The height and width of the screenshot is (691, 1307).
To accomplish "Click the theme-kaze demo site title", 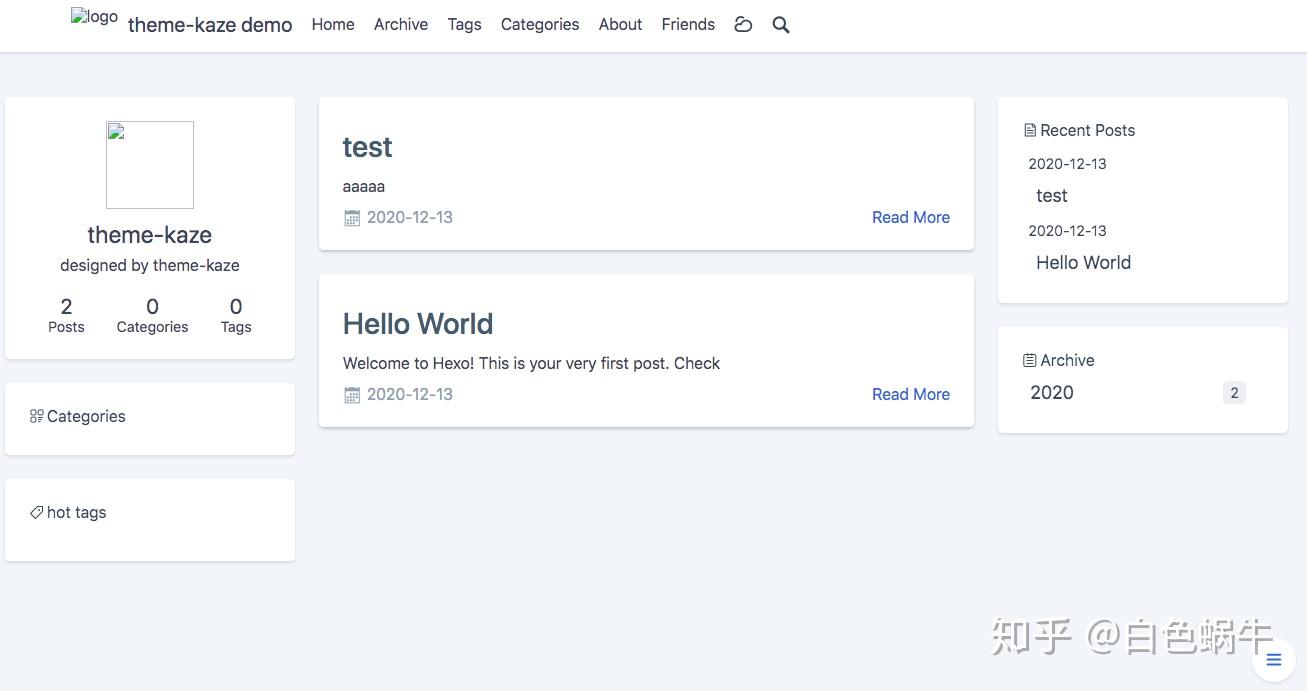I will click(210, 25).
